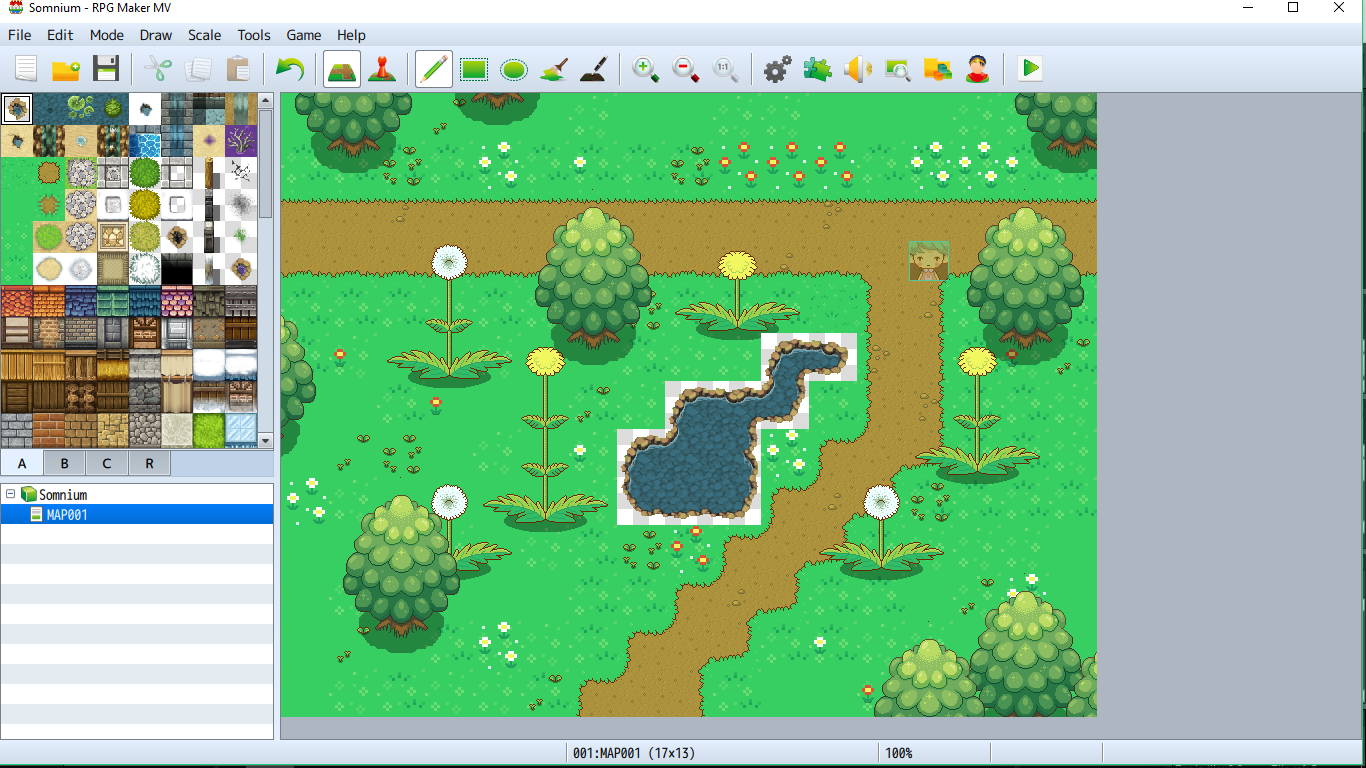The height and width of the screenshot is (768, 1366).
Task: Click the tileset palette scrollbar thumb
Action: click(x=266, y=163)
